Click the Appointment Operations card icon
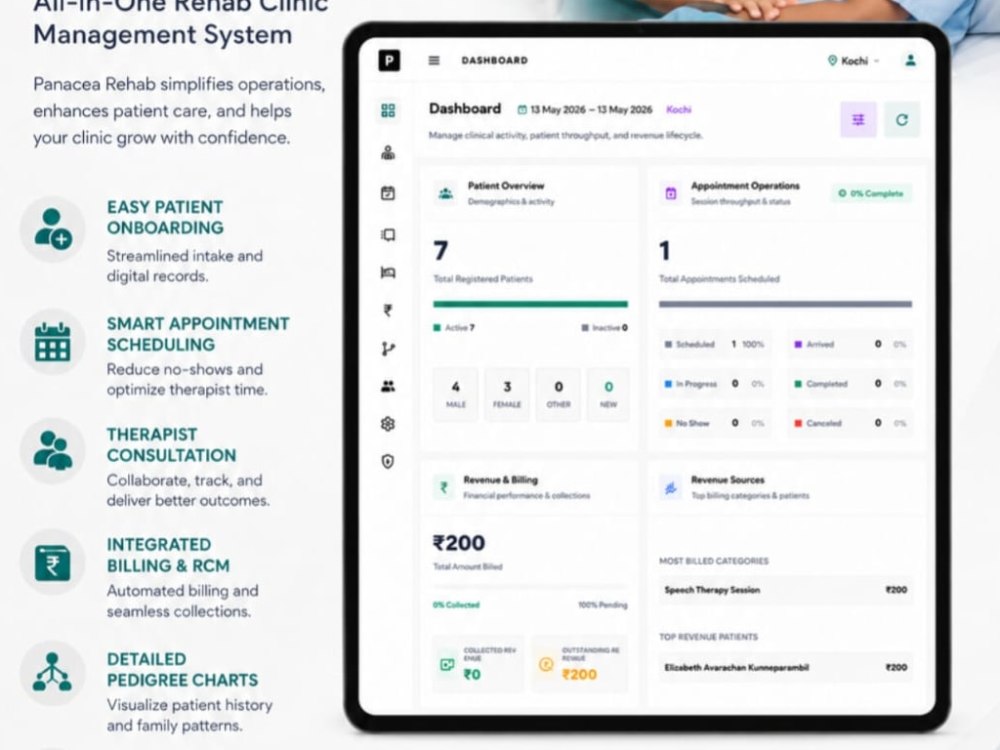Screen dimensions: 1000x750 click(670, 193)
